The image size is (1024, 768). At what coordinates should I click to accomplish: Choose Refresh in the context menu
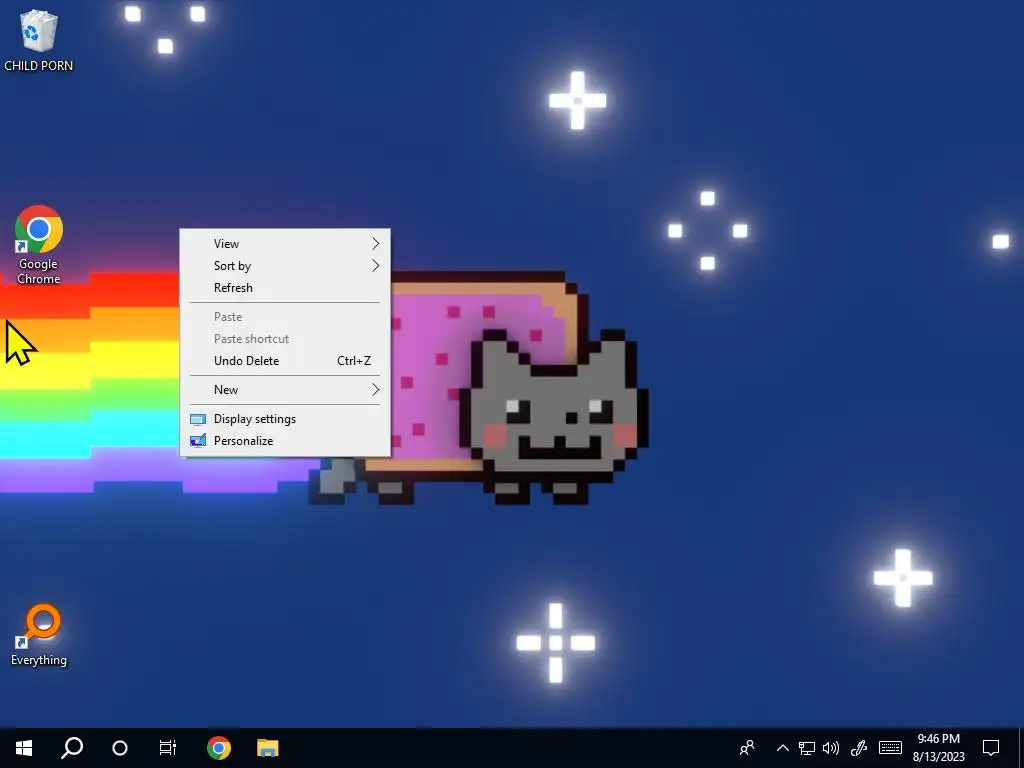pos(285,288)
